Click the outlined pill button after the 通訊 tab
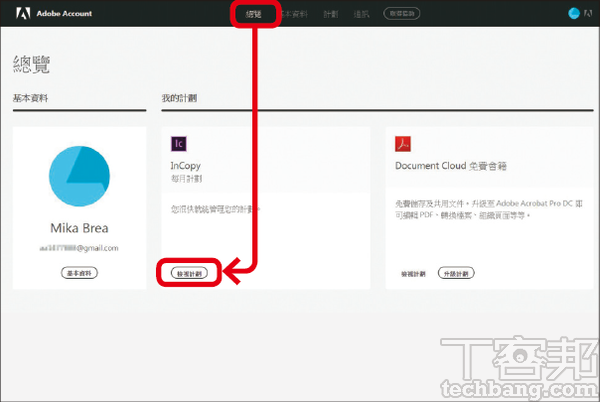 [x=402, y=14]
